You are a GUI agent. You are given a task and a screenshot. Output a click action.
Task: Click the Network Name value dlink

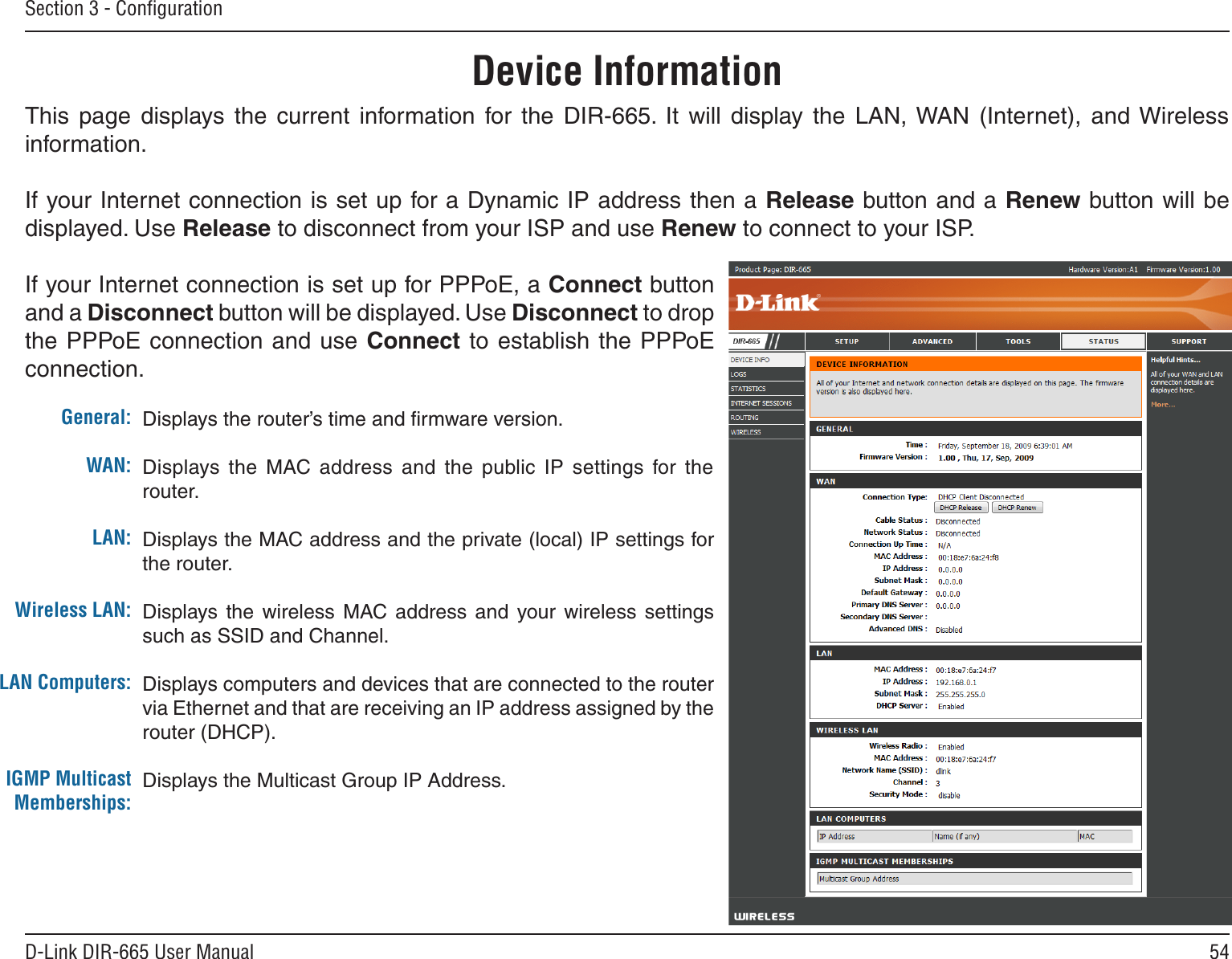(943, 771)
